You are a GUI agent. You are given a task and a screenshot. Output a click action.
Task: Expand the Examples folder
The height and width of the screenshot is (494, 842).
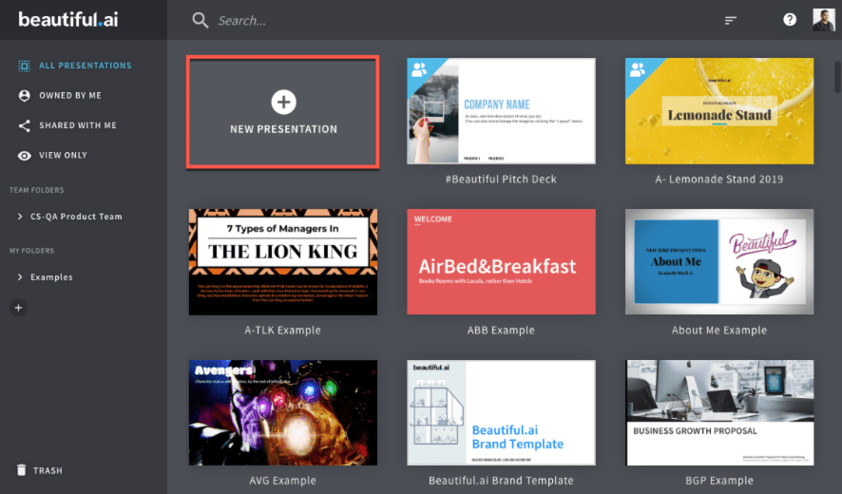(x=21, y=277)
